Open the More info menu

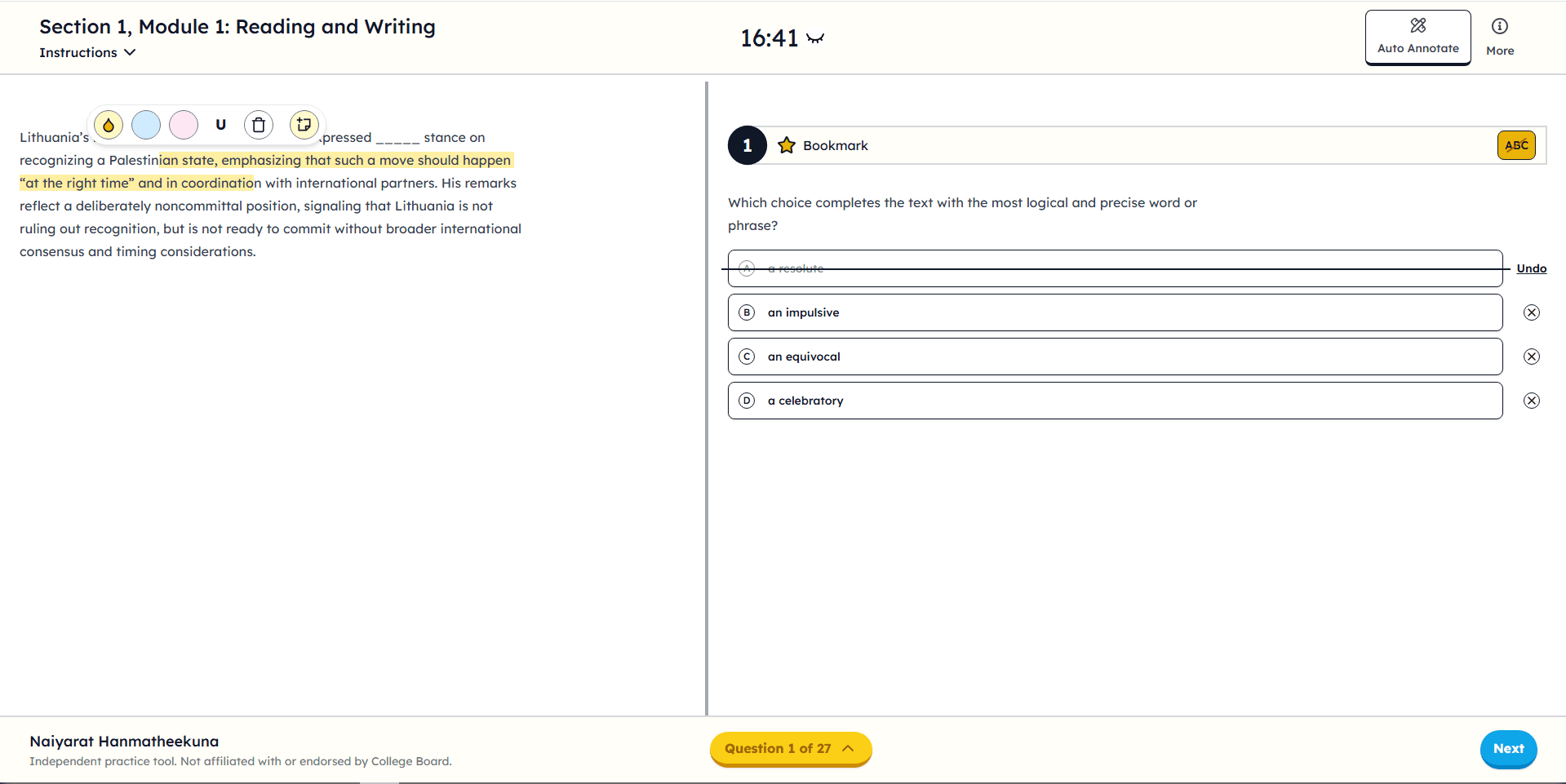pyautogui.click(x=1499, y=38)
